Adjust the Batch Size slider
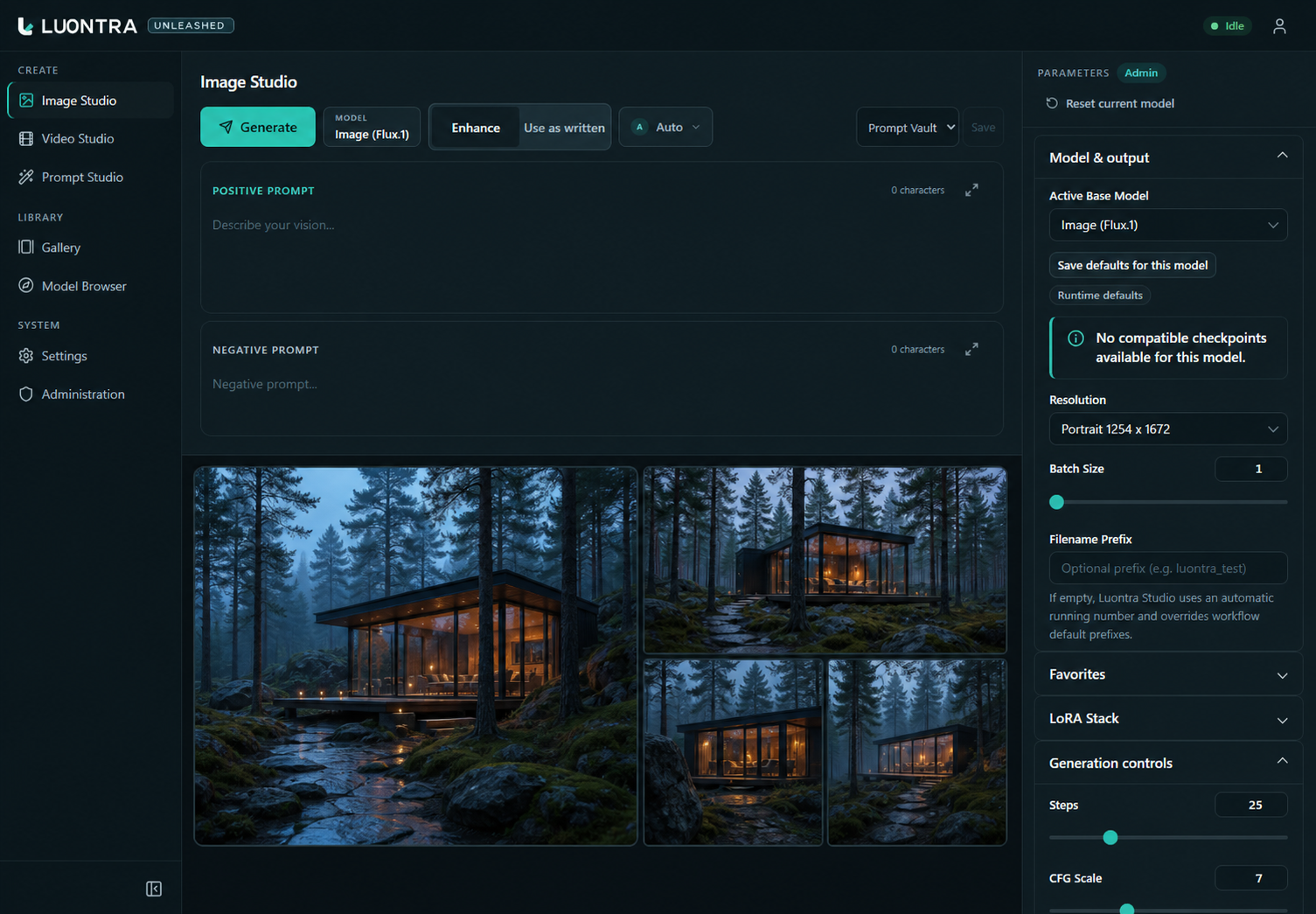1316x914 pixels. tap(1167, 502)
